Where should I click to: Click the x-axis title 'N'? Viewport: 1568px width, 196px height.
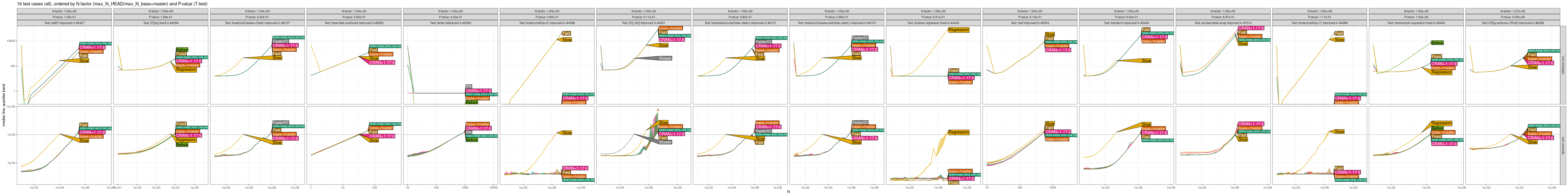[x=788, y=192]
